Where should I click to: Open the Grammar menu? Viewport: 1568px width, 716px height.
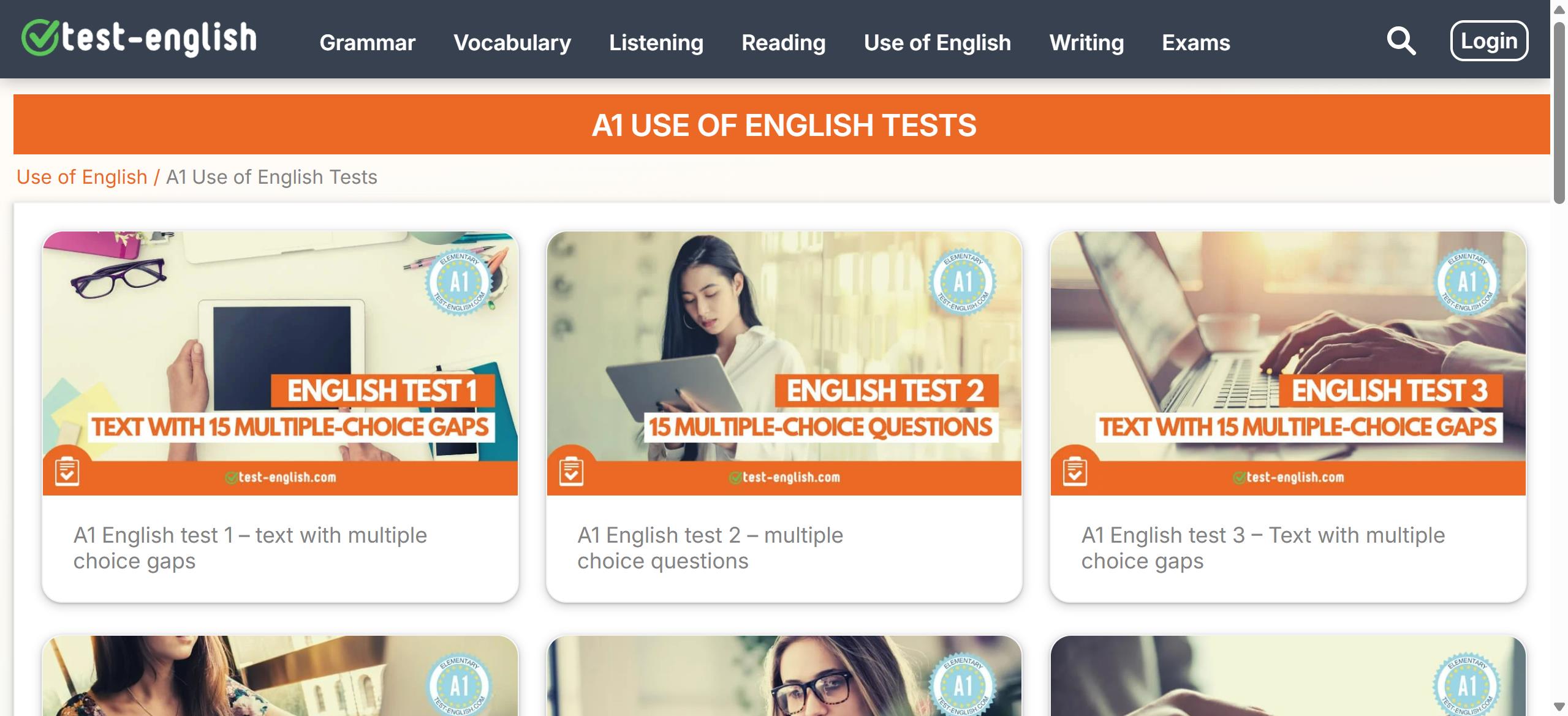[367, 42]
